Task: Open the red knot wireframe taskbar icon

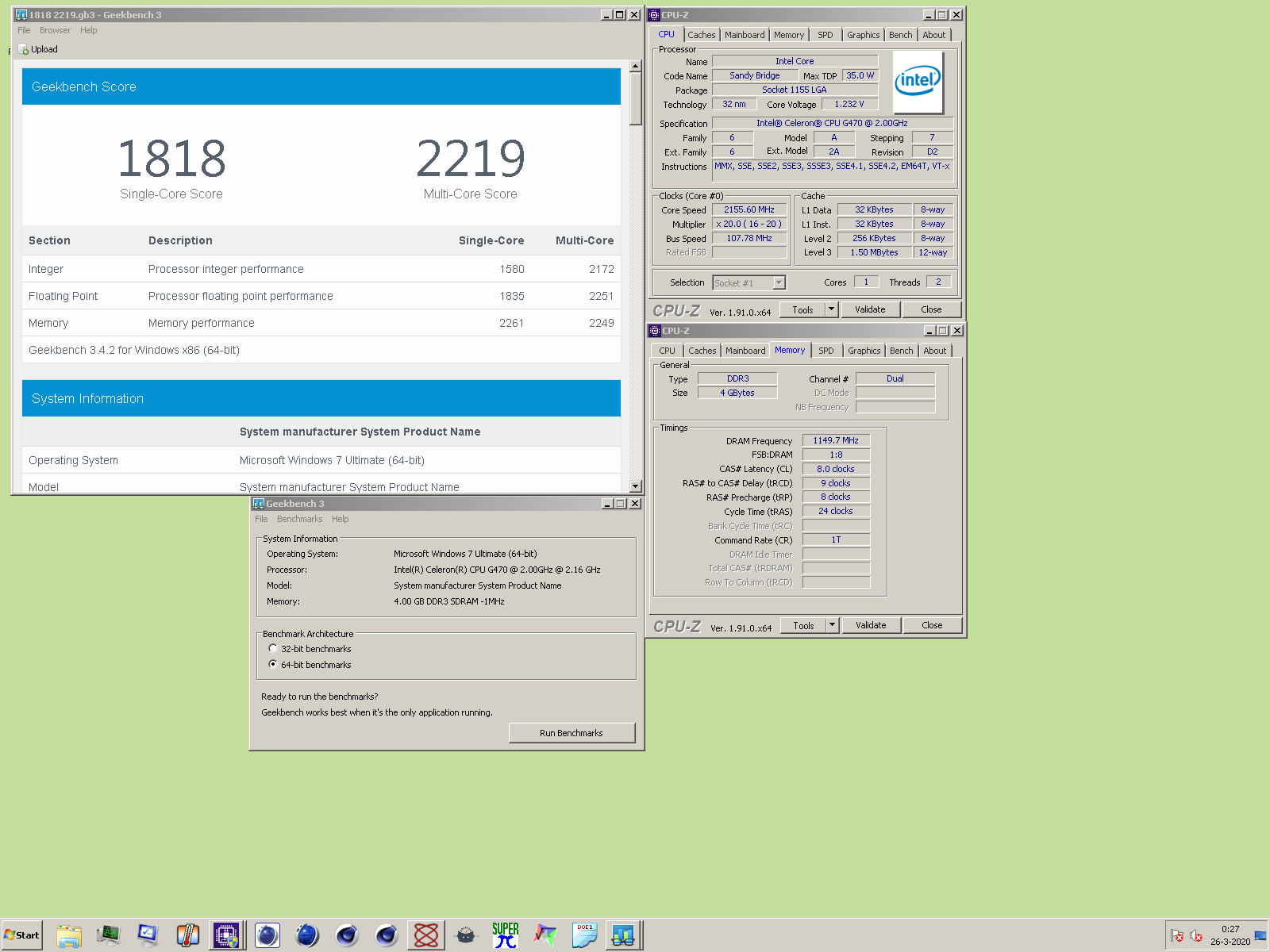Action: click(x=425, y=935)
